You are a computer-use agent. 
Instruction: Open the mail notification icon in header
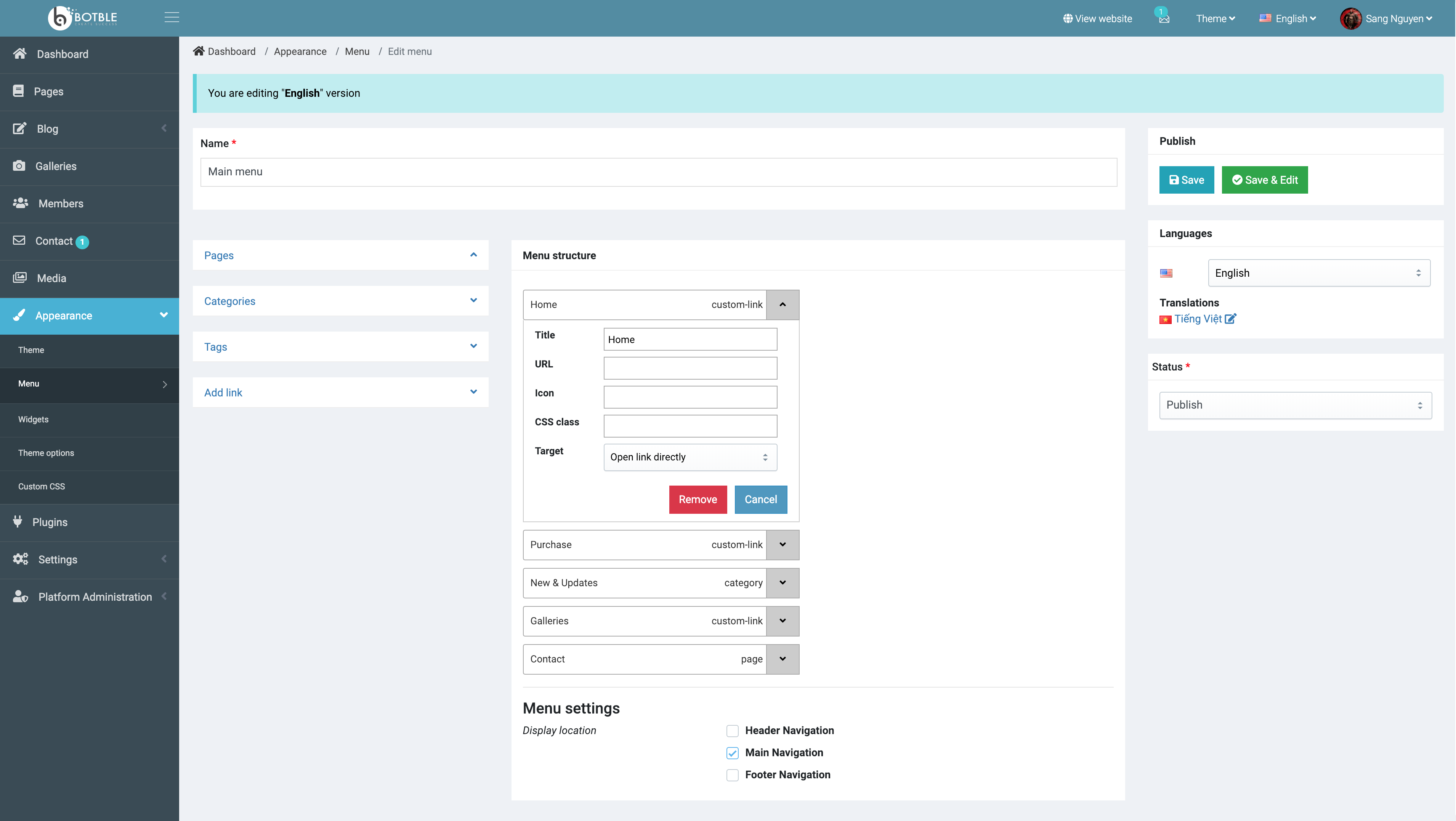pos(1164,19)
